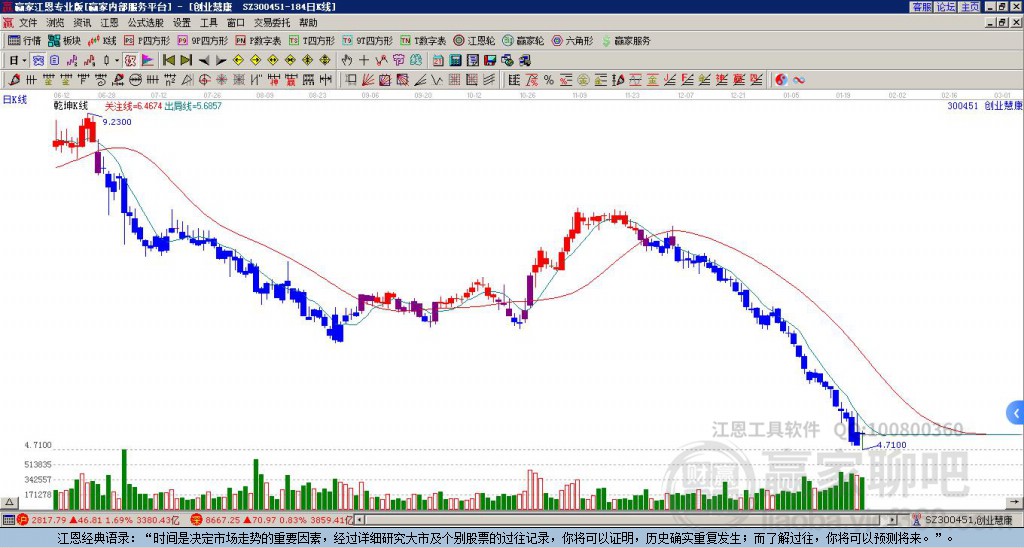1024x548 pixels.
Task: Open the 9T四方形 tool
Action: (x=368, y=40)
